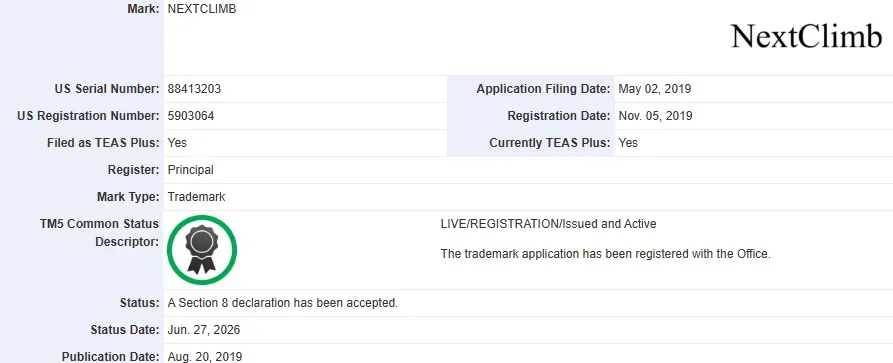Click the US Serial Number label
Image resolution: width=893 pixels, height=363 pixels.
point(107,89)
